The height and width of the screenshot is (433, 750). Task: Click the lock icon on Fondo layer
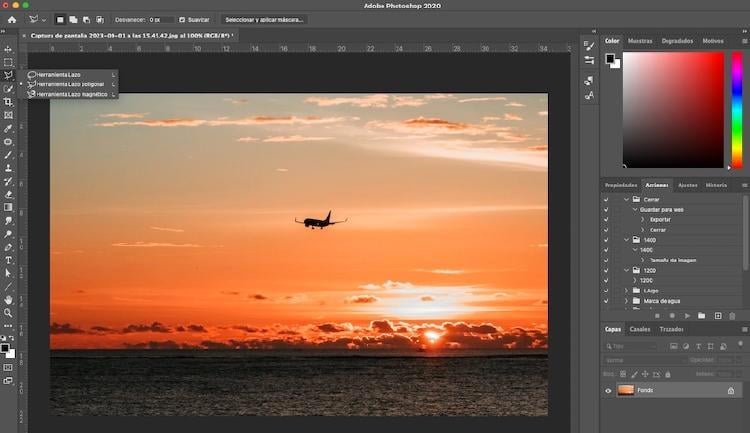click(730, 390)
